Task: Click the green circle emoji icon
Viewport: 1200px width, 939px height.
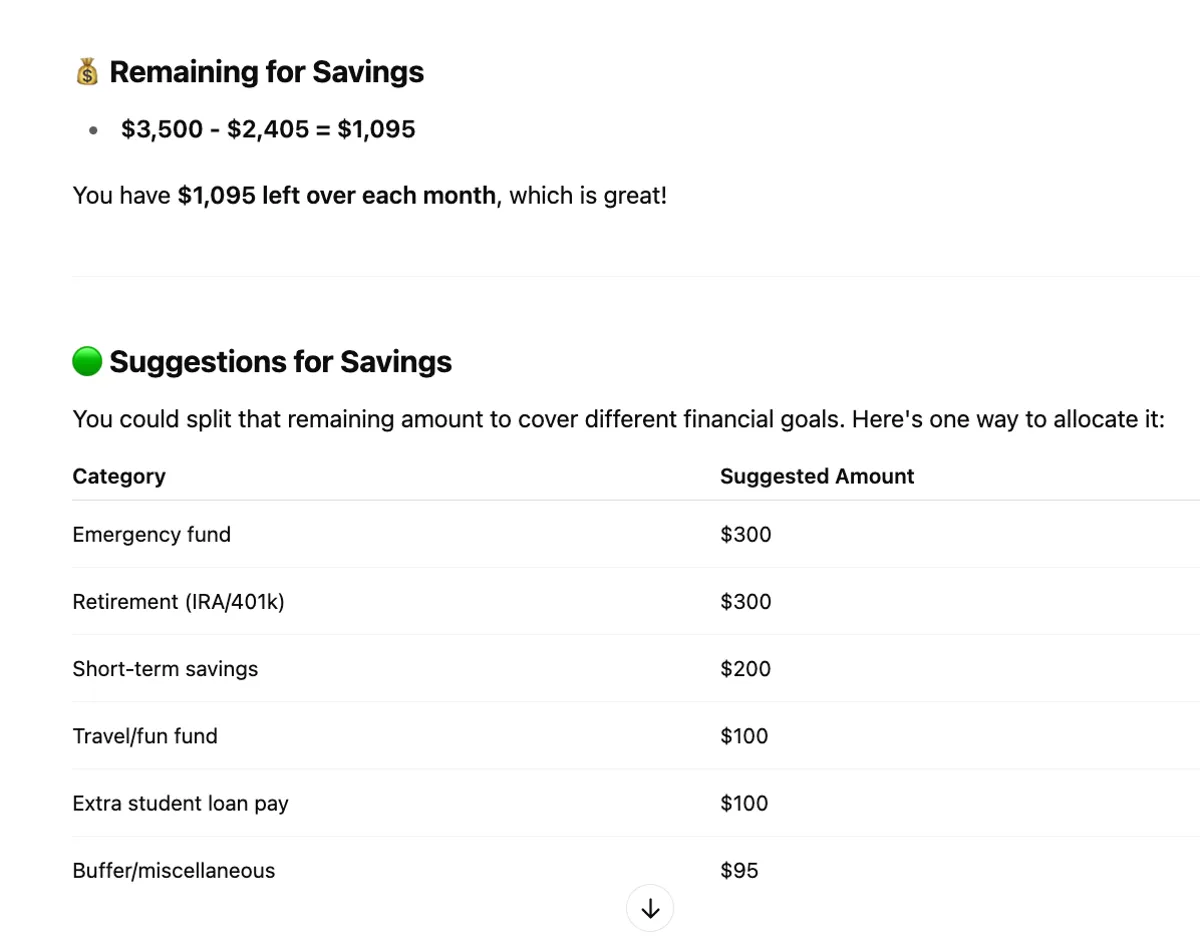Action: click(87, 361)
